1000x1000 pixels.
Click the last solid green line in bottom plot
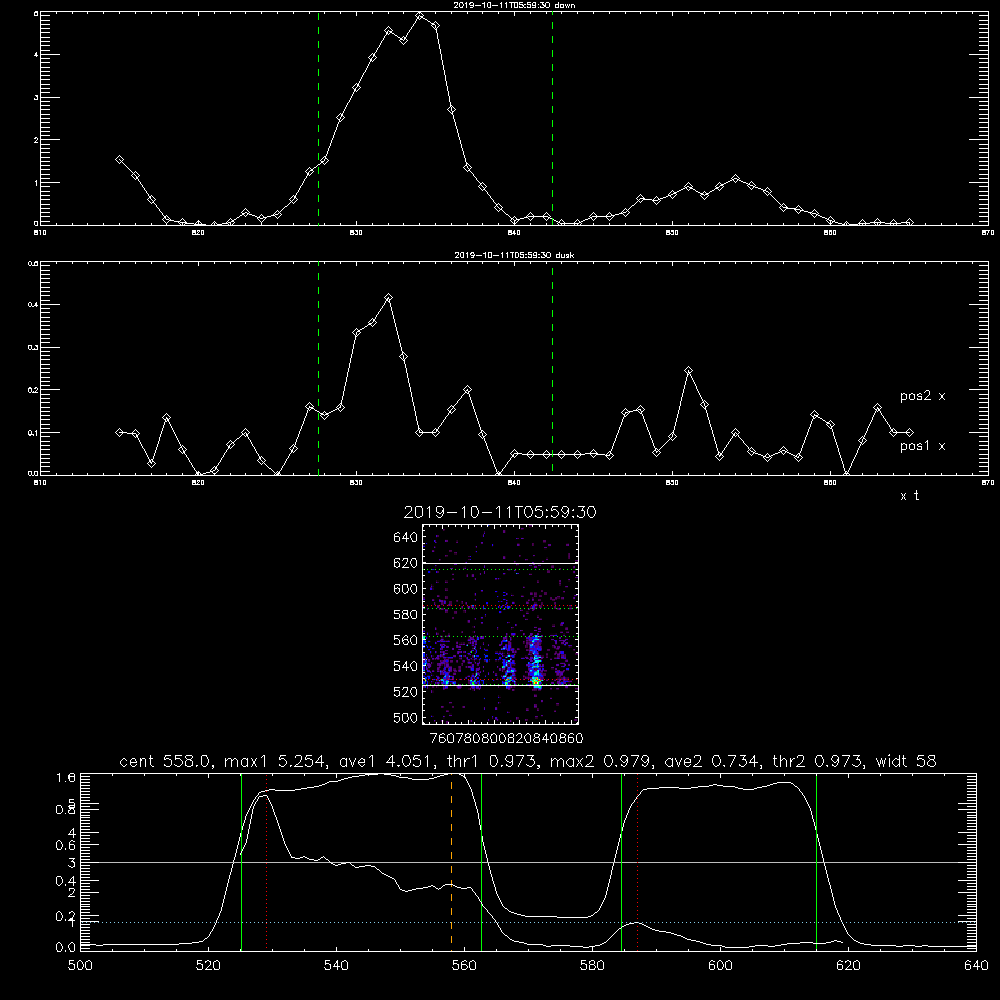(x=816, y=861)
